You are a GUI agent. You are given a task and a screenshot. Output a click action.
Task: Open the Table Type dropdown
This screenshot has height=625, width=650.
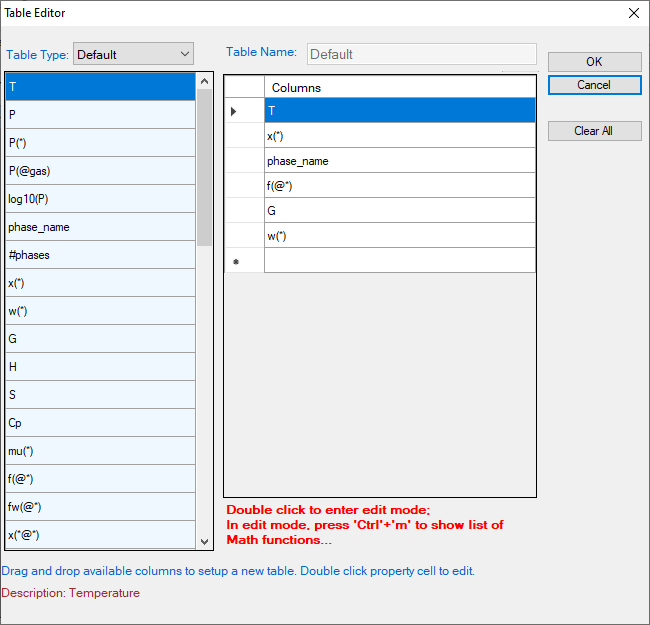click(x=133, y=54)
